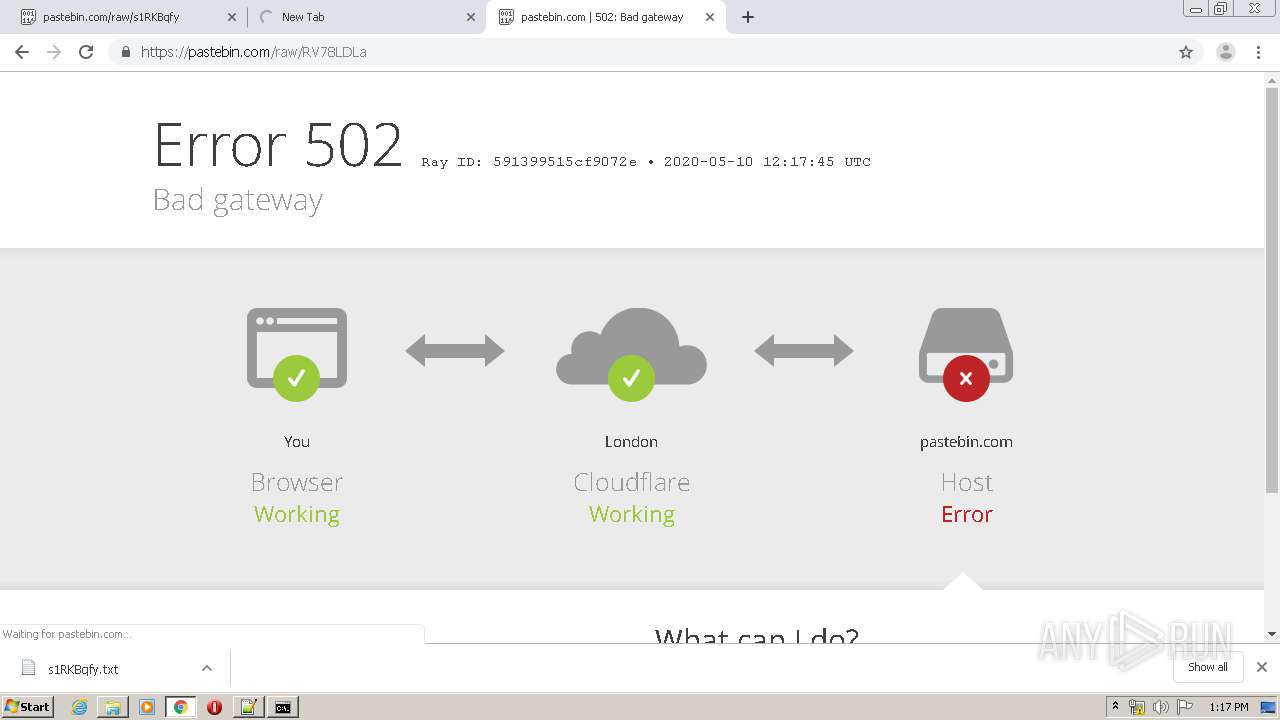Select the 502: Bad gateway tab
1280x720 pixels.
pyautogui.click(x=607, y=17)
